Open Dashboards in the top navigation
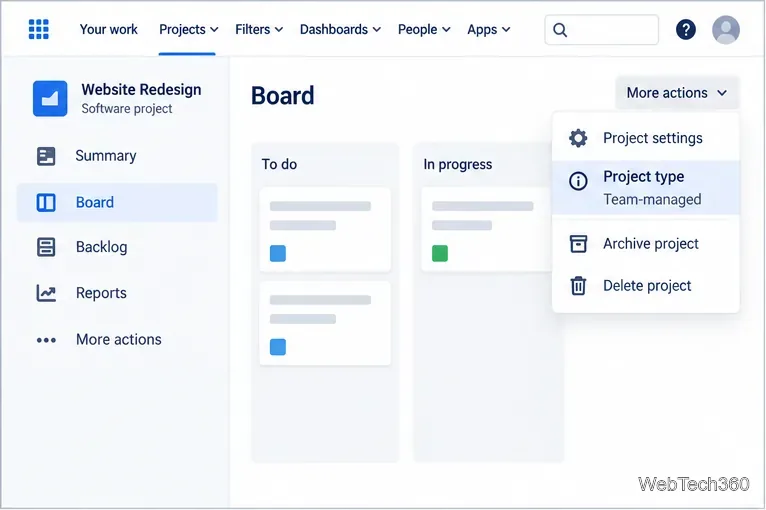The height and width of the screenshot is (510, 766). pos(334,29)
